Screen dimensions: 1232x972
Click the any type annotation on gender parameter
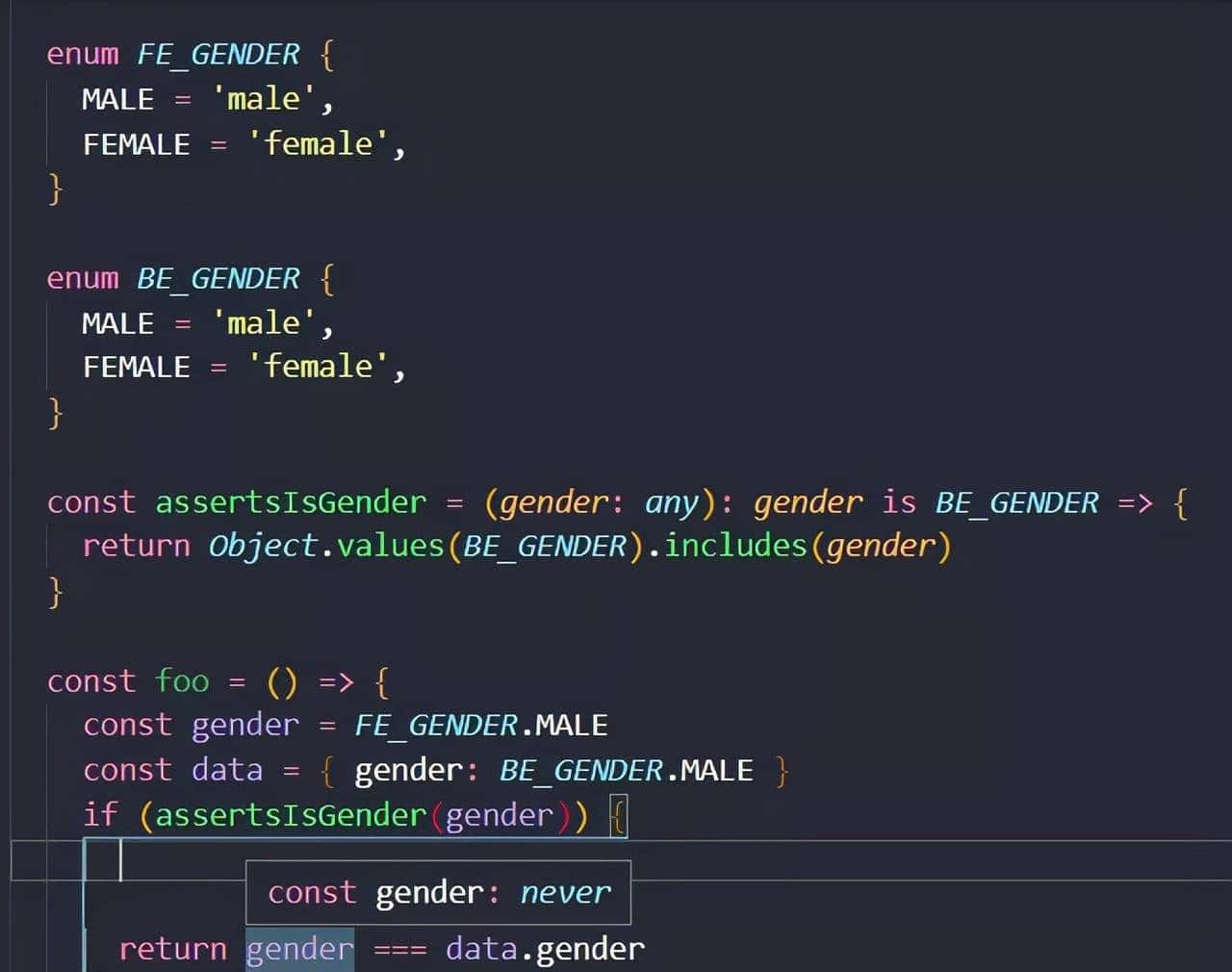(x=672, y=501)
